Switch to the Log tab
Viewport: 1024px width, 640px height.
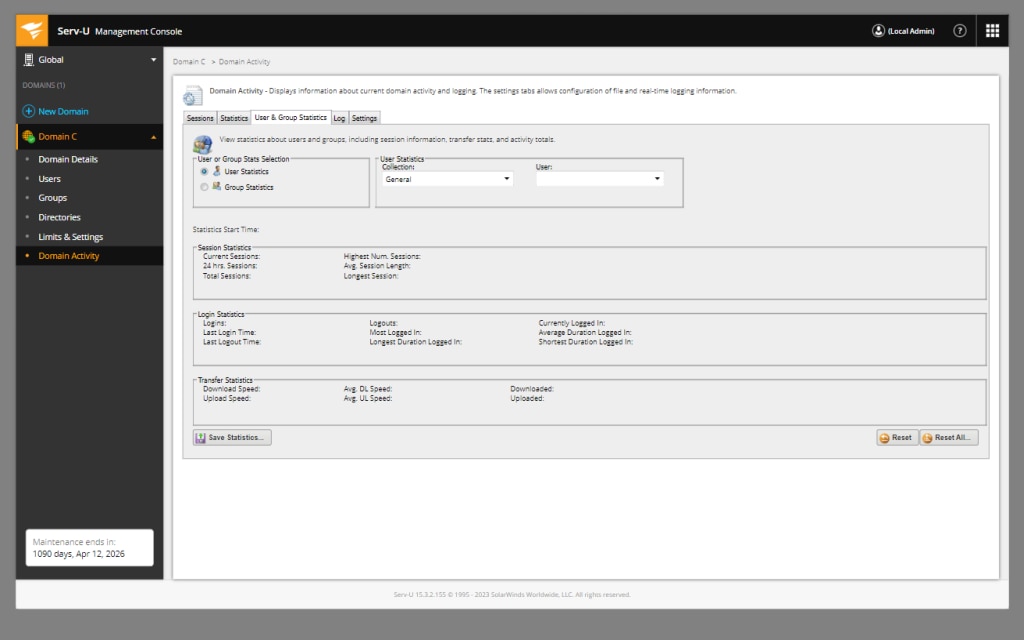click(339, 117)
